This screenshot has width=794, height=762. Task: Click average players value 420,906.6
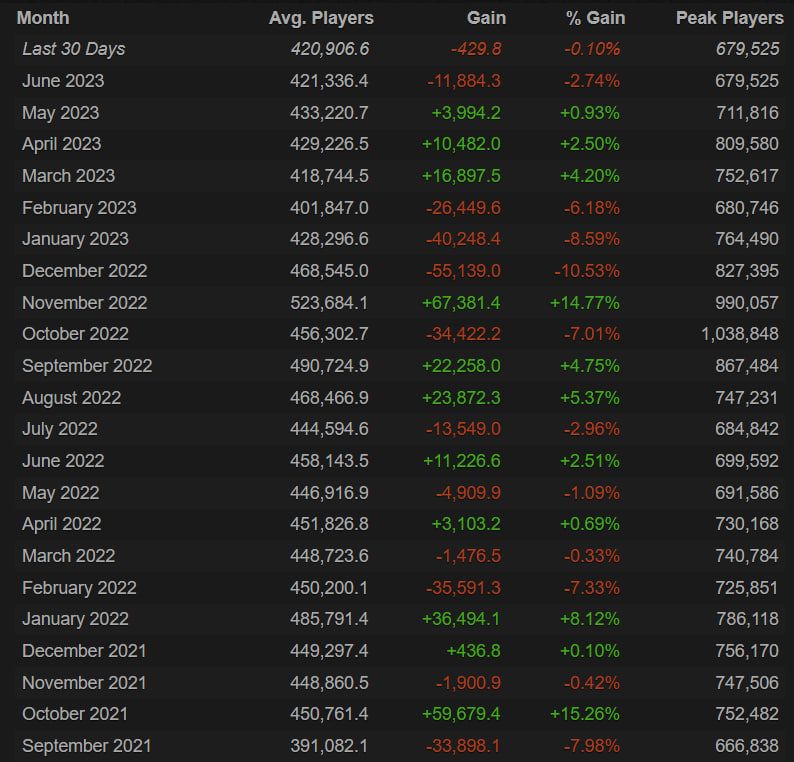point(330,49)
